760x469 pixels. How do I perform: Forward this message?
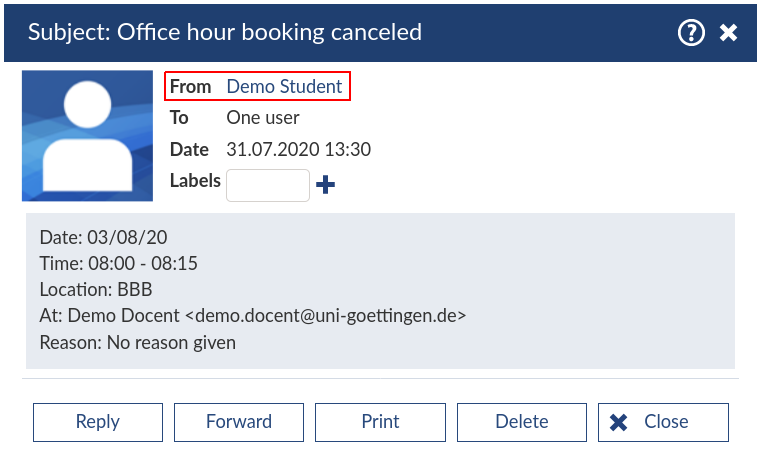tap(238, 422)
